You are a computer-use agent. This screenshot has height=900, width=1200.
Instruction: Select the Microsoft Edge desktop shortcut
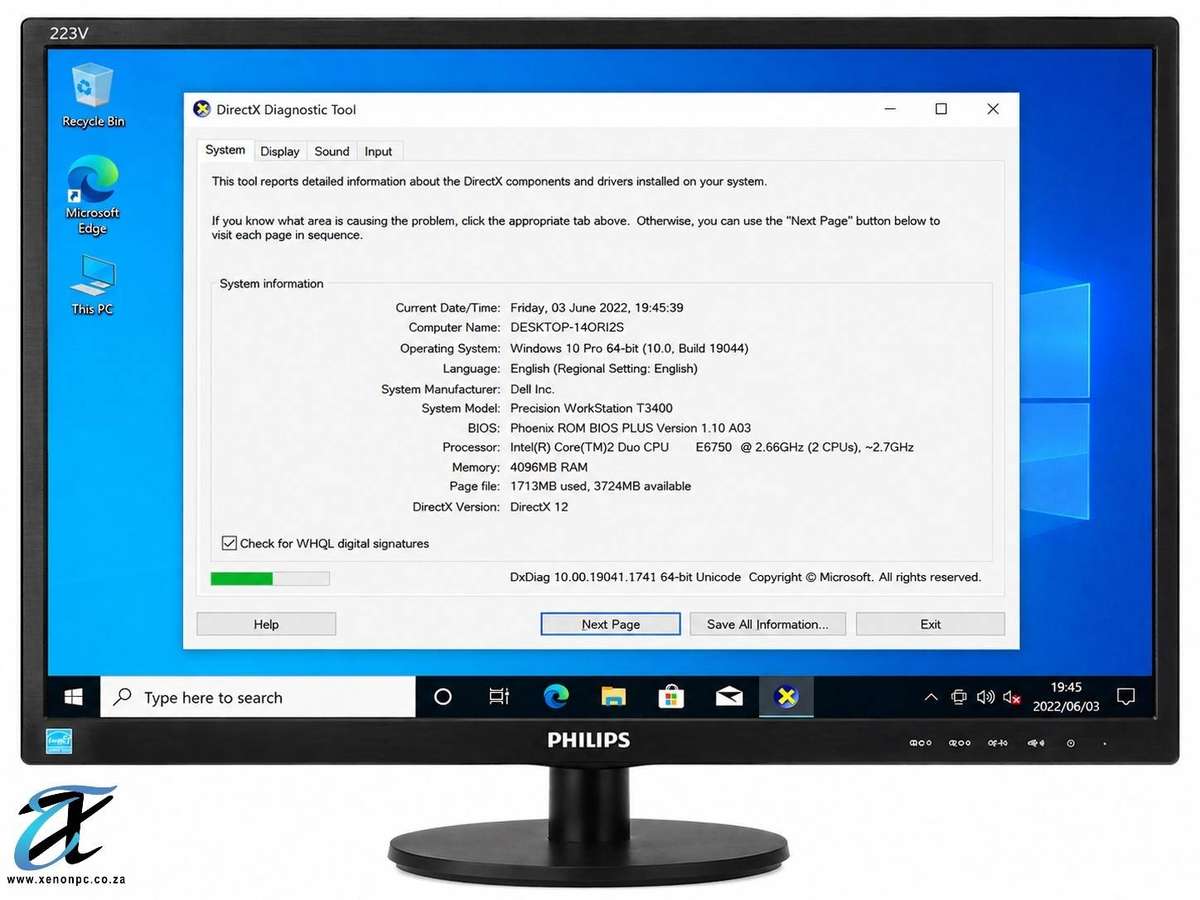point(92,195)
